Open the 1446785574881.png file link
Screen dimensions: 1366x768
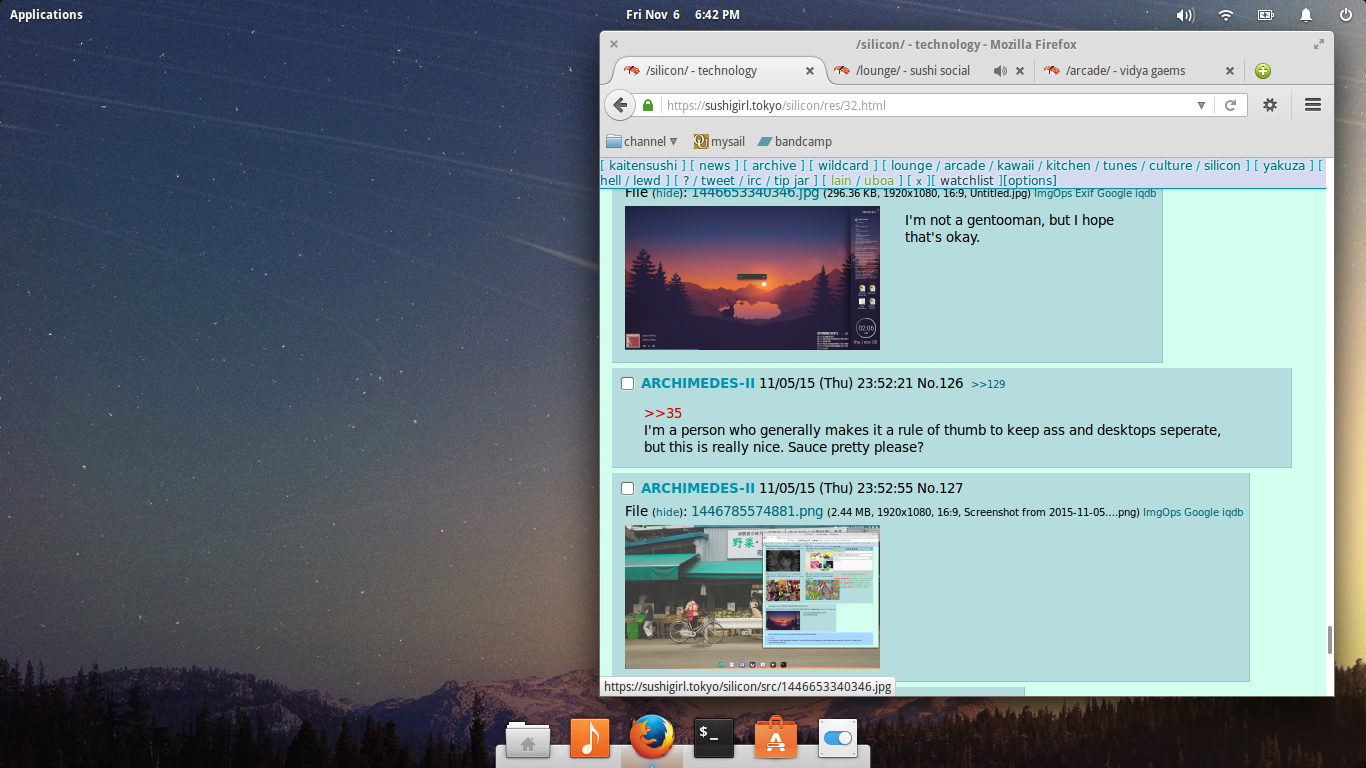coord(757,511)
